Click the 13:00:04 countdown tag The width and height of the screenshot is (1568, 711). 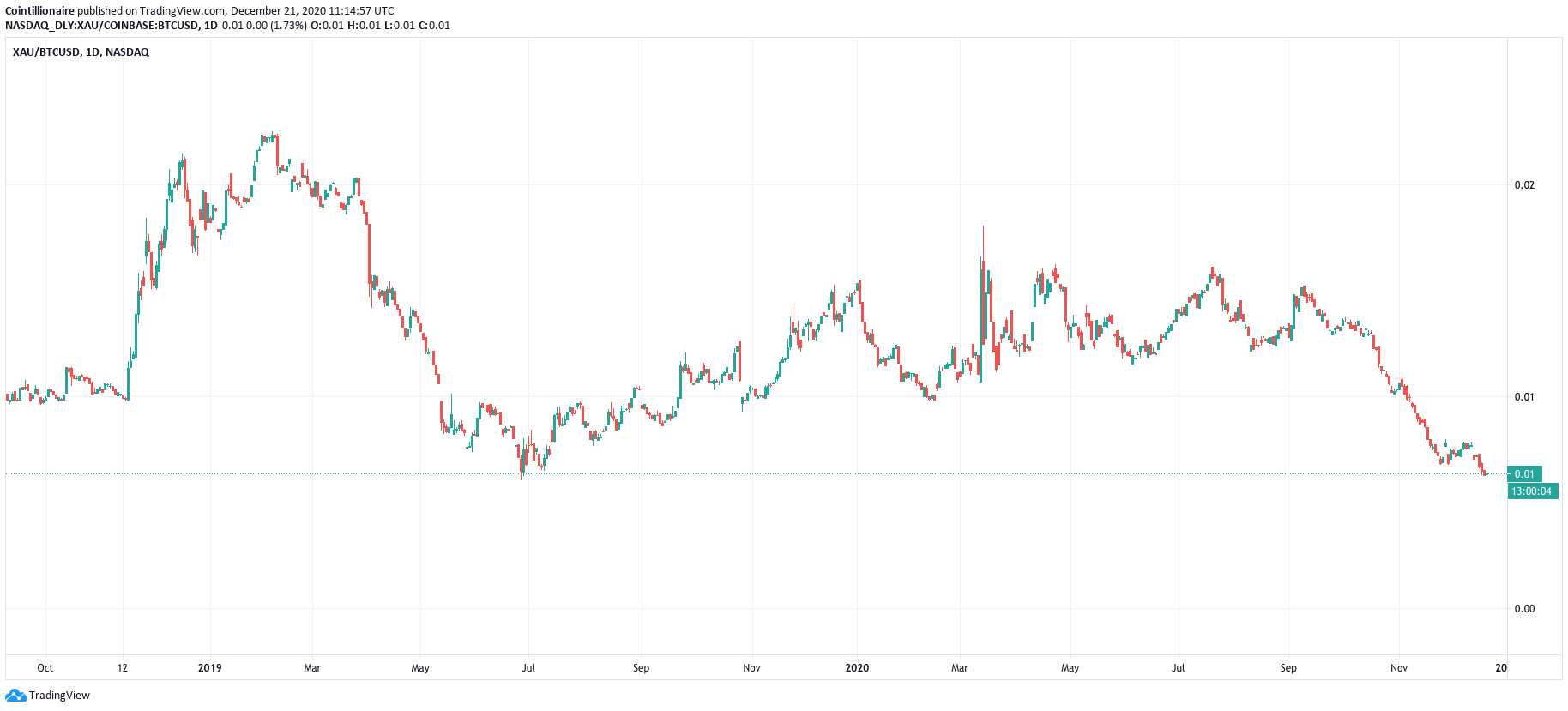(x=1532, y=491)
